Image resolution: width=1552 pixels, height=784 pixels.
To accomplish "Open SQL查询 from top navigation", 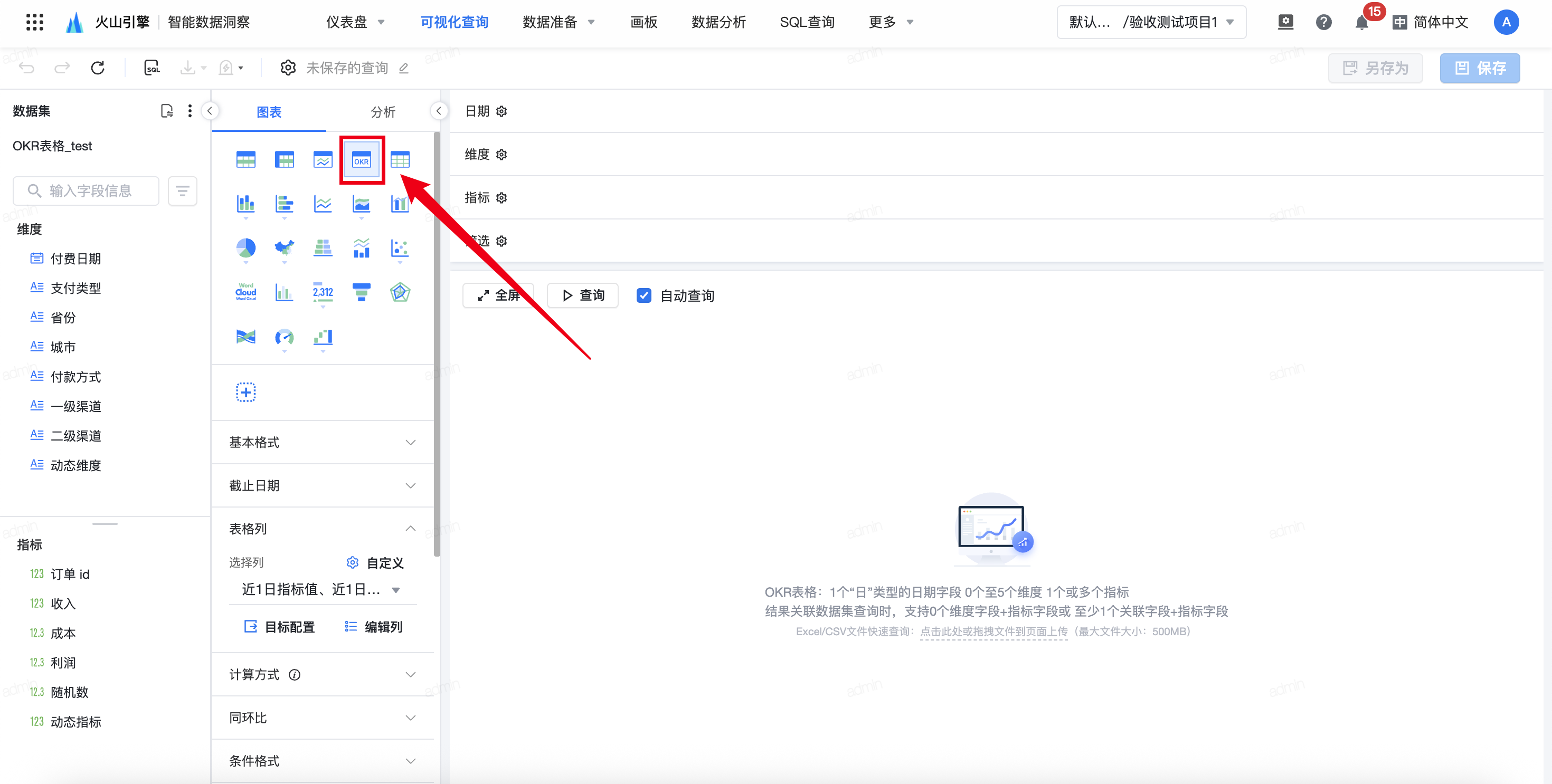I will [807, 22].
